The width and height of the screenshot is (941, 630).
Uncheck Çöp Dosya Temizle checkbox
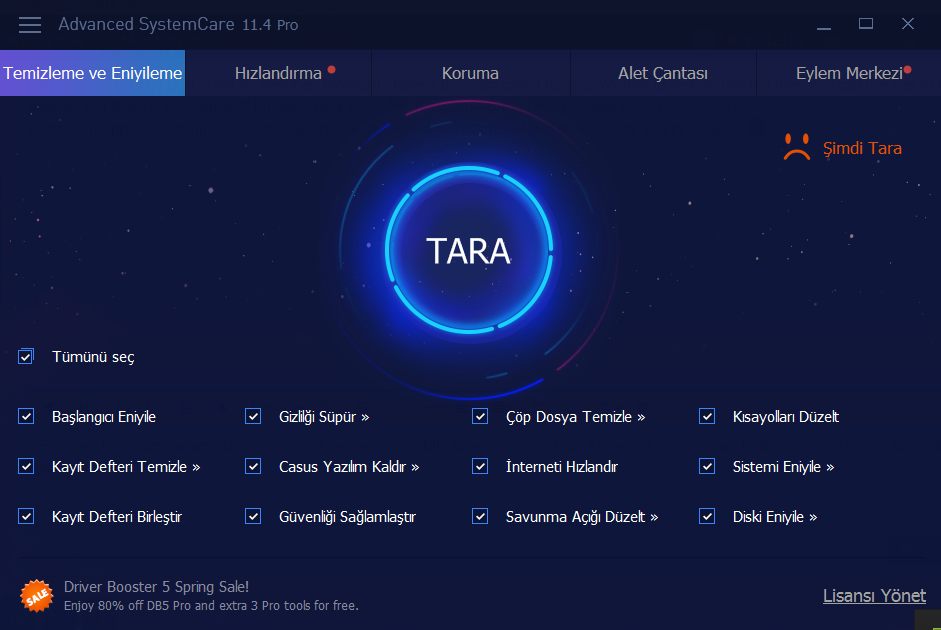(480, 416)
